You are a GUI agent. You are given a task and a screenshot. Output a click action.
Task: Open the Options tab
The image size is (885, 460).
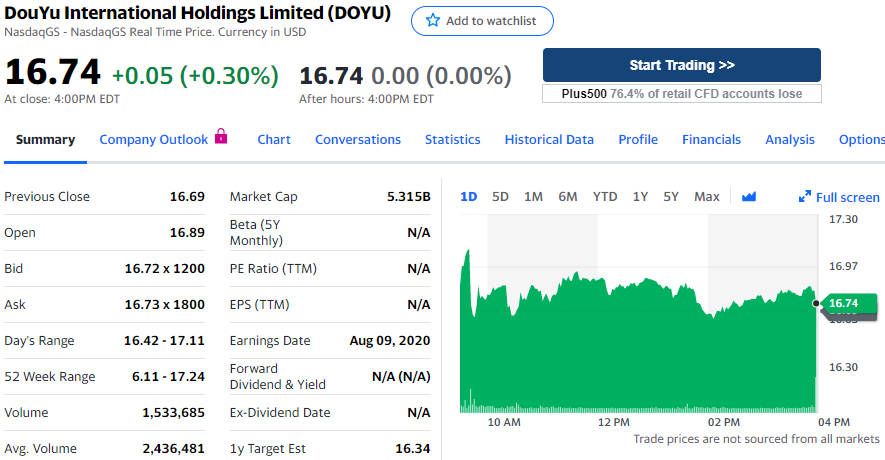[x=861, y=139]
